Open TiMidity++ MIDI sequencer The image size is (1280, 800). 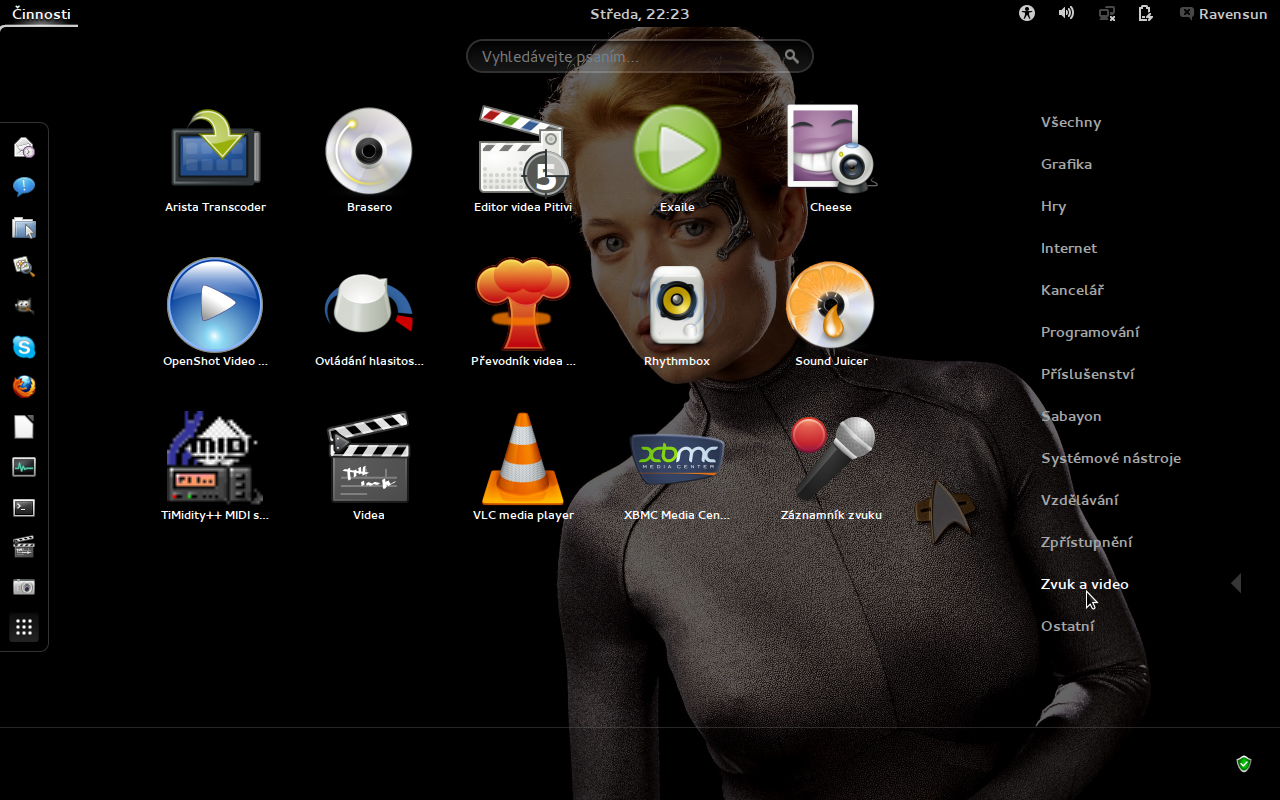coord(215,468)
